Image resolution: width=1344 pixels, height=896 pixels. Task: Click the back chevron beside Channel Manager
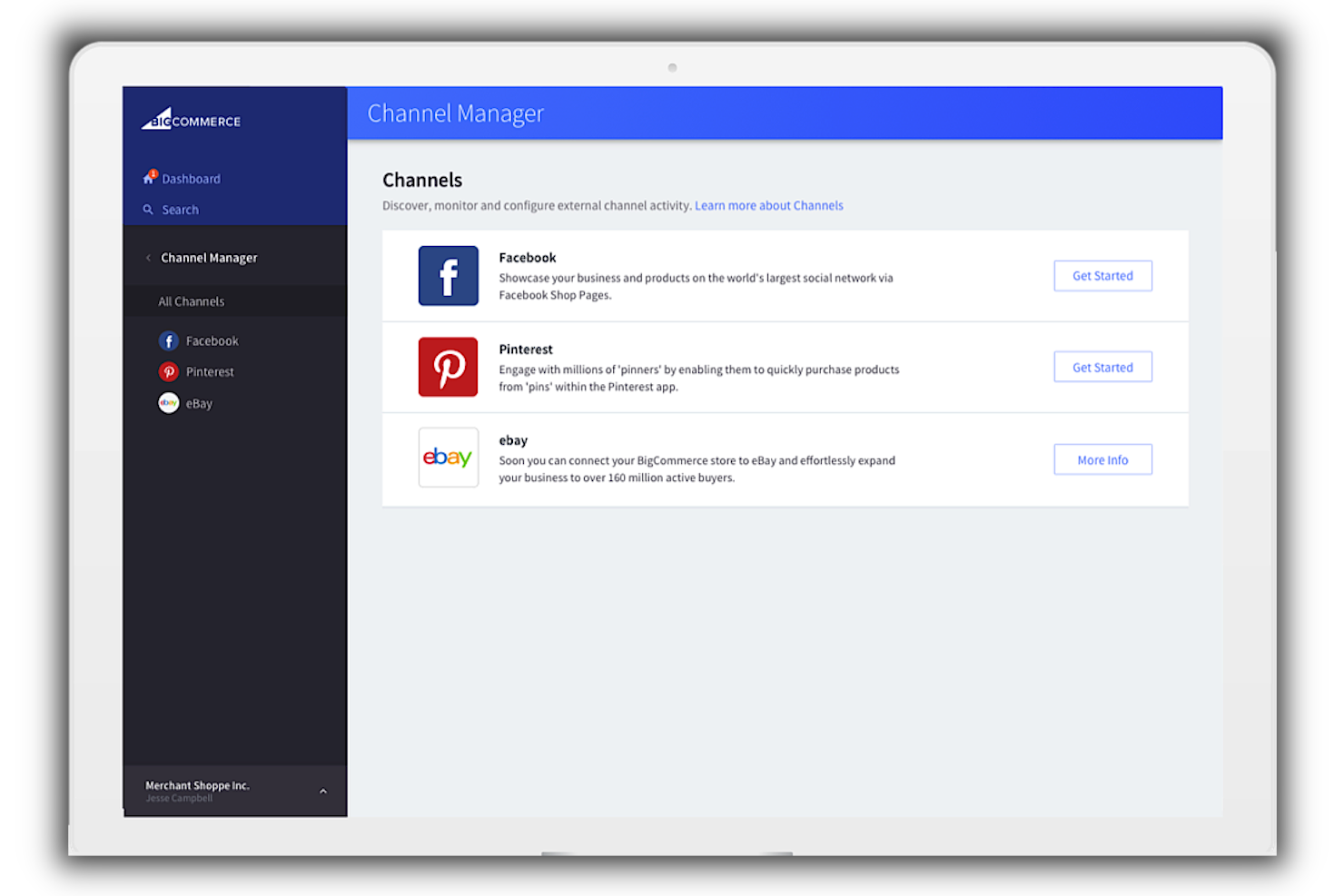coord(148,258)
